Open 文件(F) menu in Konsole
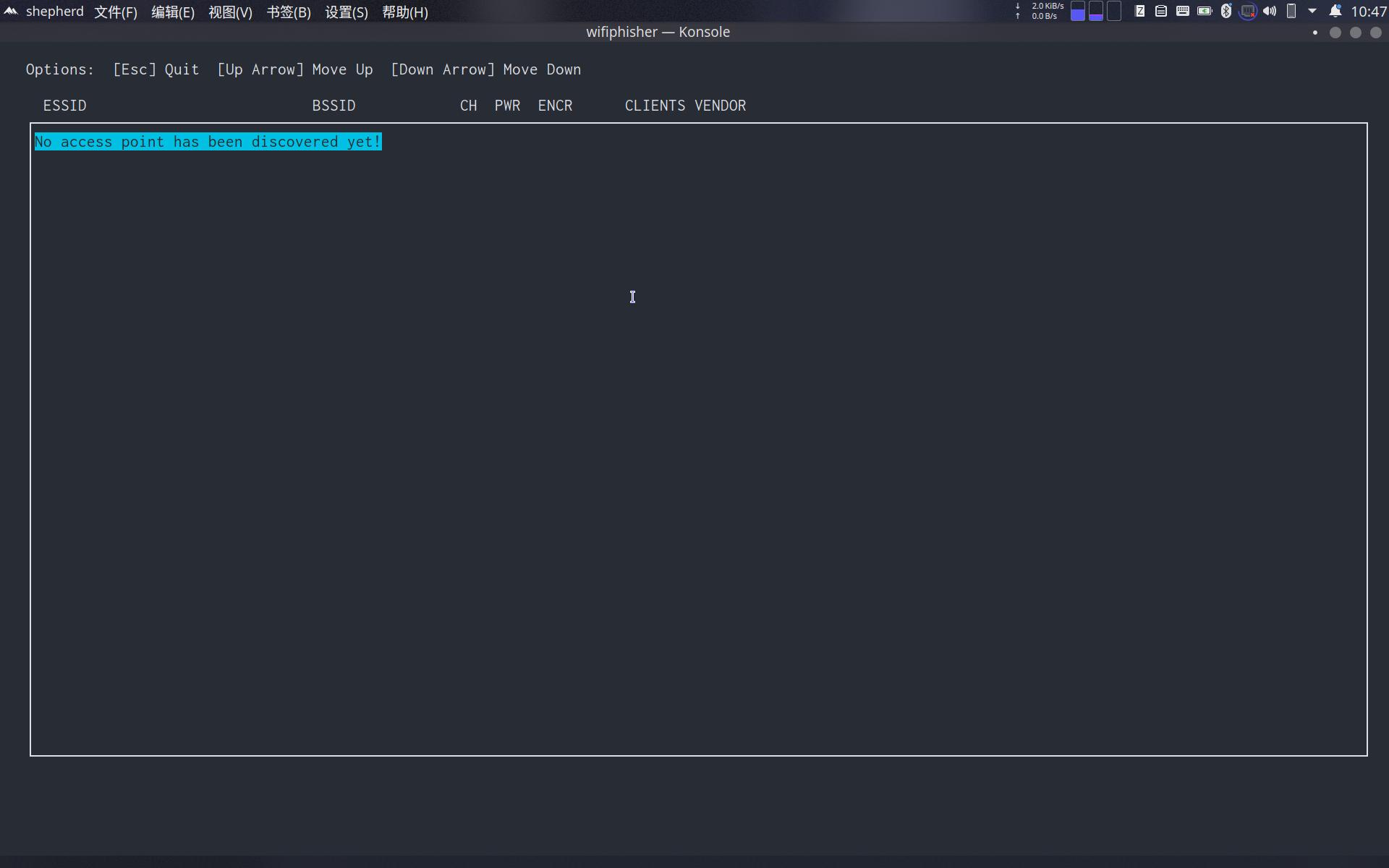The image size is (1389, 868). (x=113, y=12)
